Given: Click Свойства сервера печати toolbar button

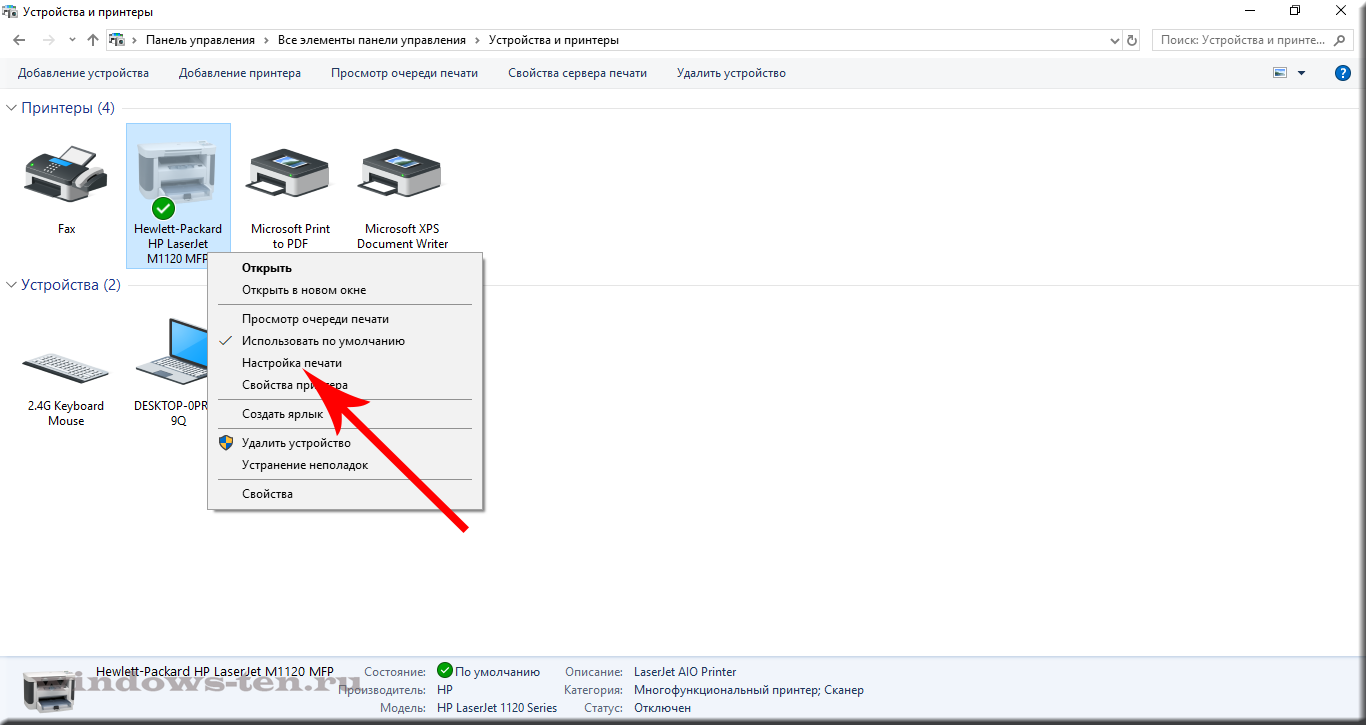Looking at the screenshot, I should click(x=577, y=73).
